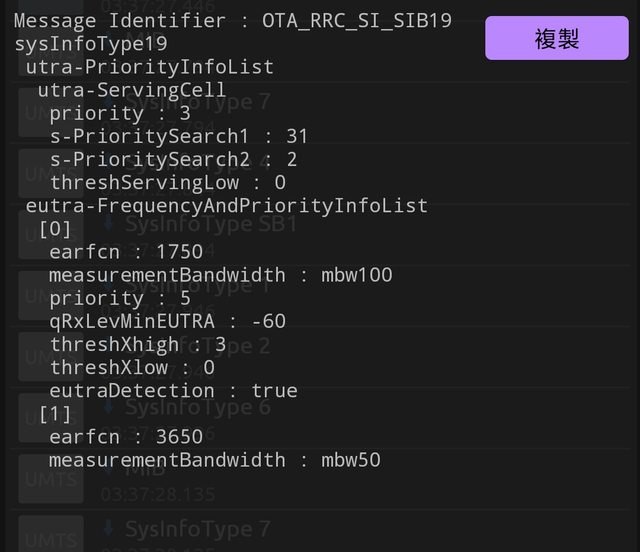Click the downlink arrow beside SysInfoType 6
The height and width of the screenshot is (552, 640).
coord(108,407)
